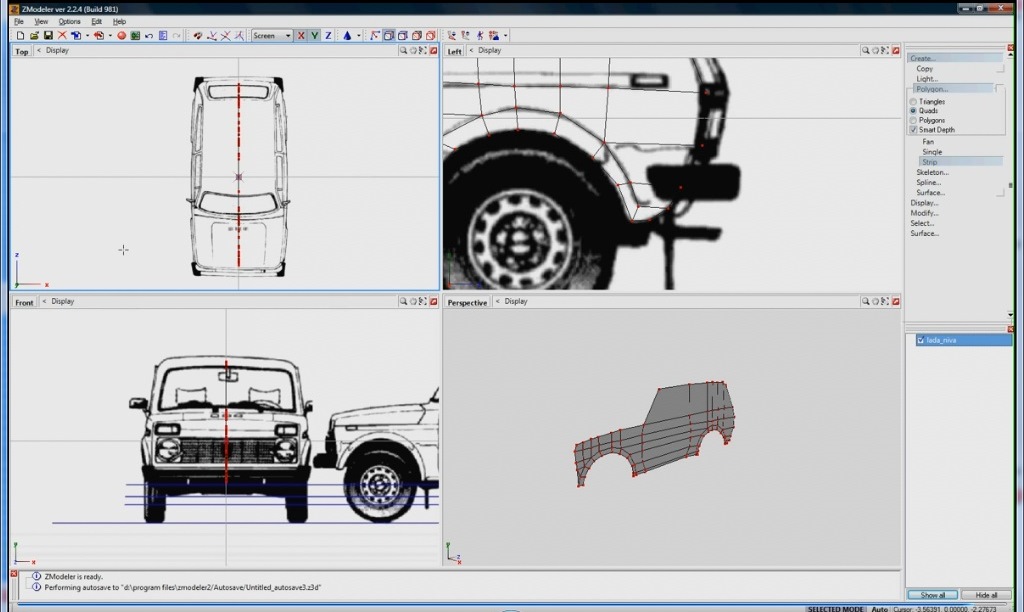Screen dimensions: 1024x612
Task: Uncheck the Smart Depth checkbox
Action: pyautogui.click(x=913, y=130)
